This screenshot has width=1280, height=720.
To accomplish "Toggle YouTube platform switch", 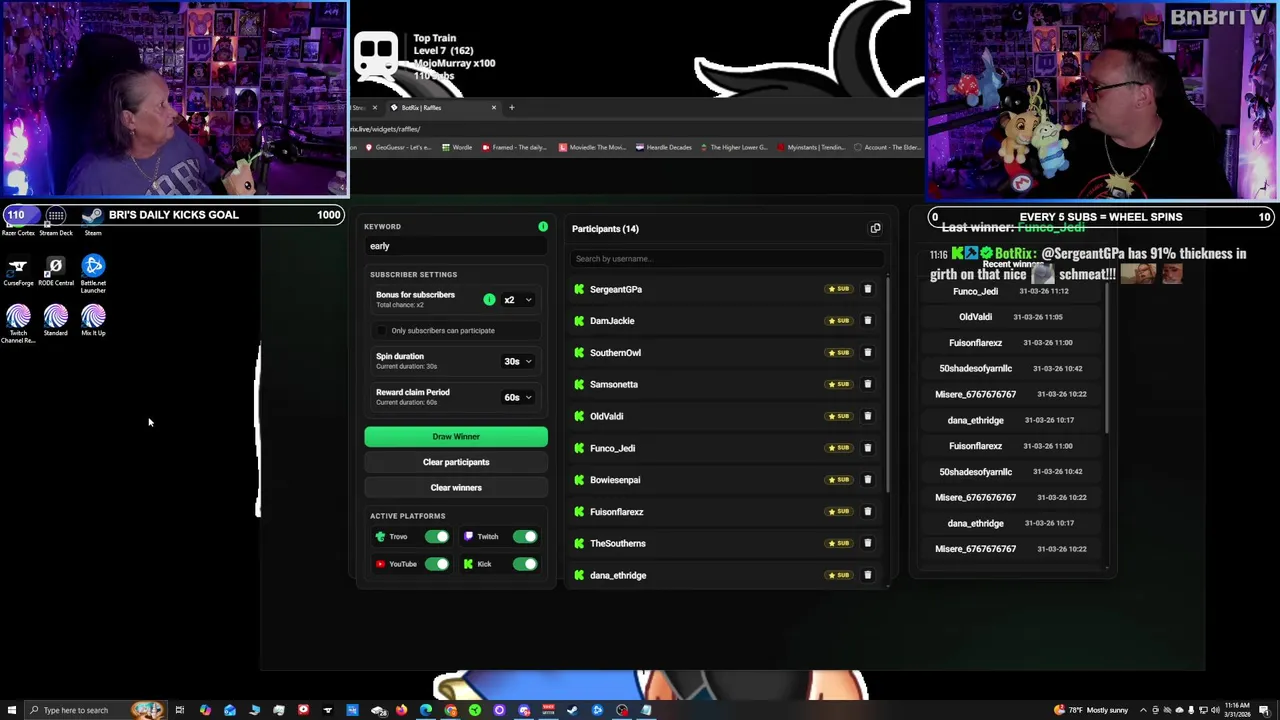I will (x=437, y=564).
